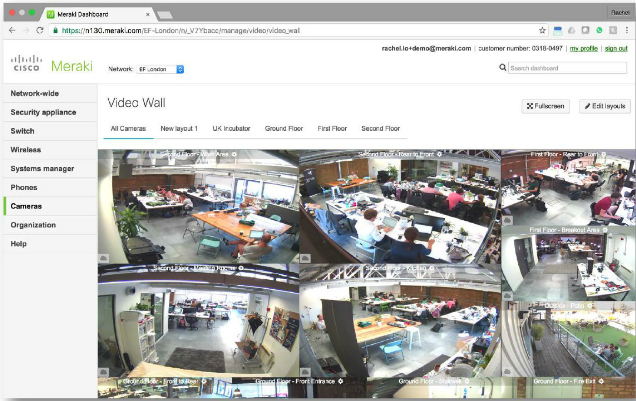636x401 pixels.
Task: Click into the Search dashboard field
Action: tap(567, 68)
